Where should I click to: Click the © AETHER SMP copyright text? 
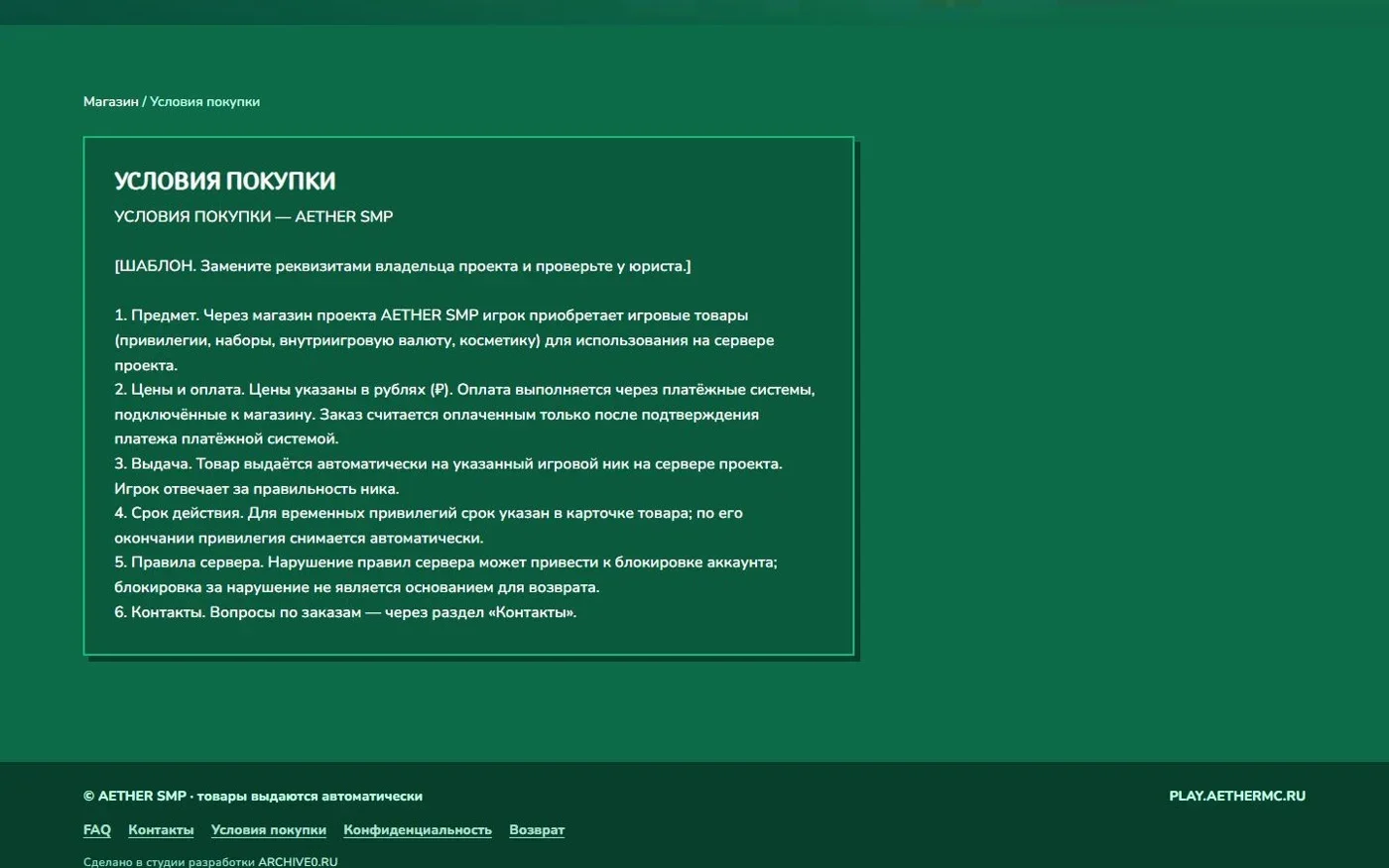tap(253, 796)
